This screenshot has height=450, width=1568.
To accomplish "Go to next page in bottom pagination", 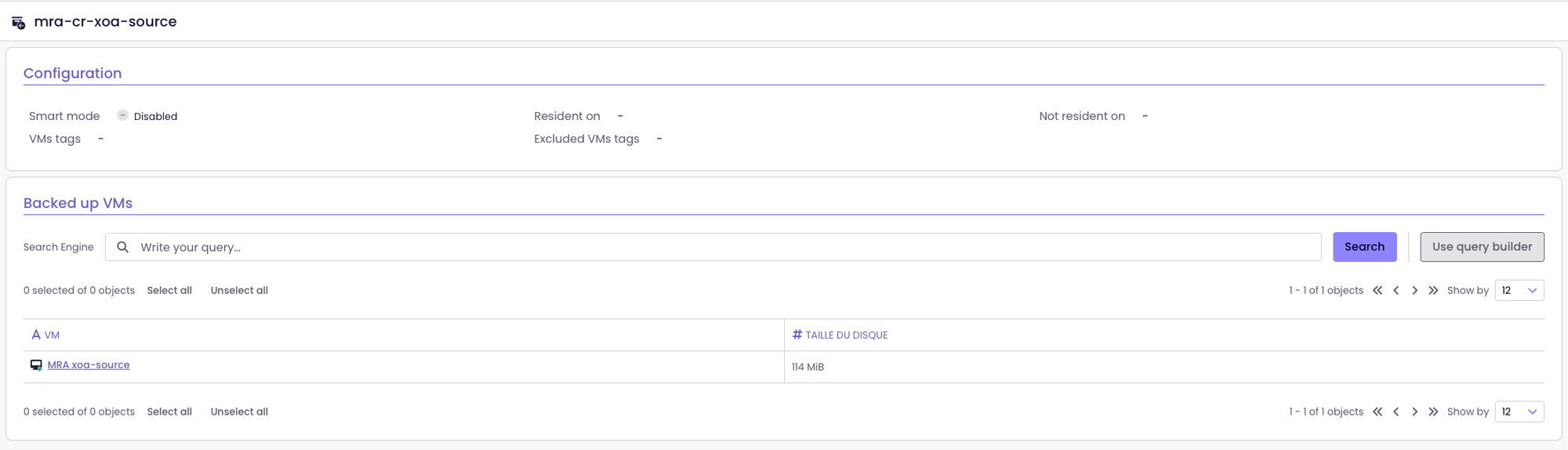I will (1415, 412).
